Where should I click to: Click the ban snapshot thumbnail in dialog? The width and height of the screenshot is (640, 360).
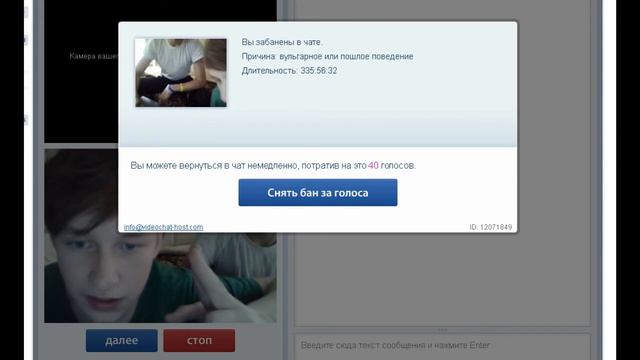pos(181,73)
